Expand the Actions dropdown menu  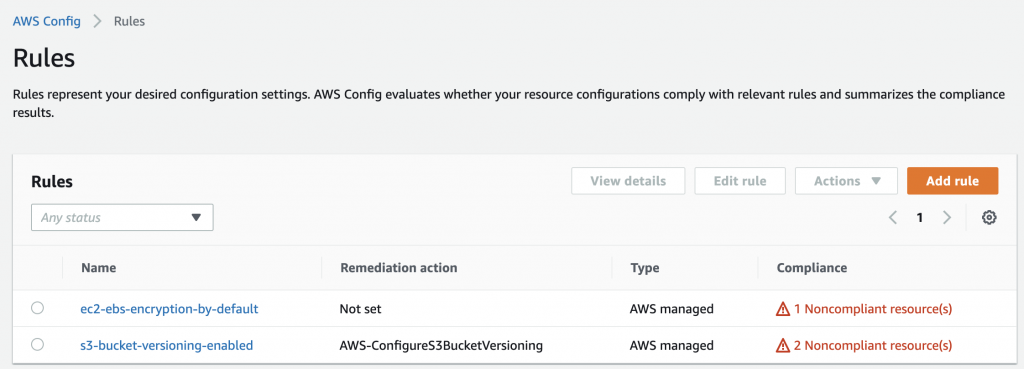click(x=847, y=181)
